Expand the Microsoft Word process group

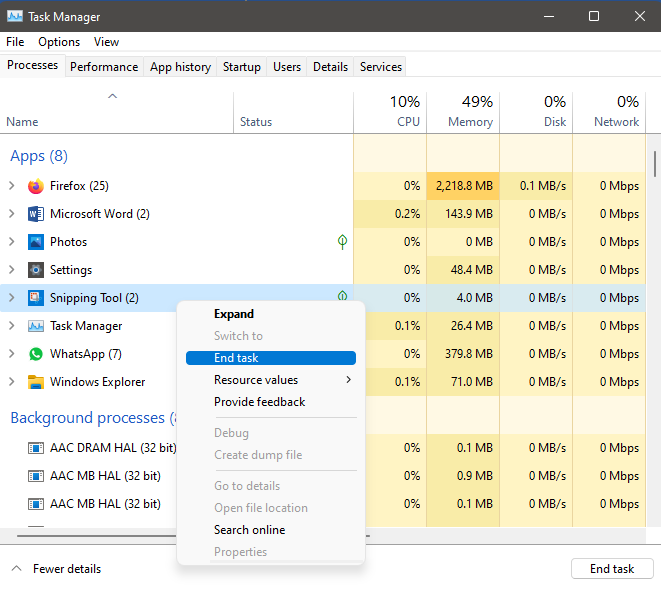[12, 214]
